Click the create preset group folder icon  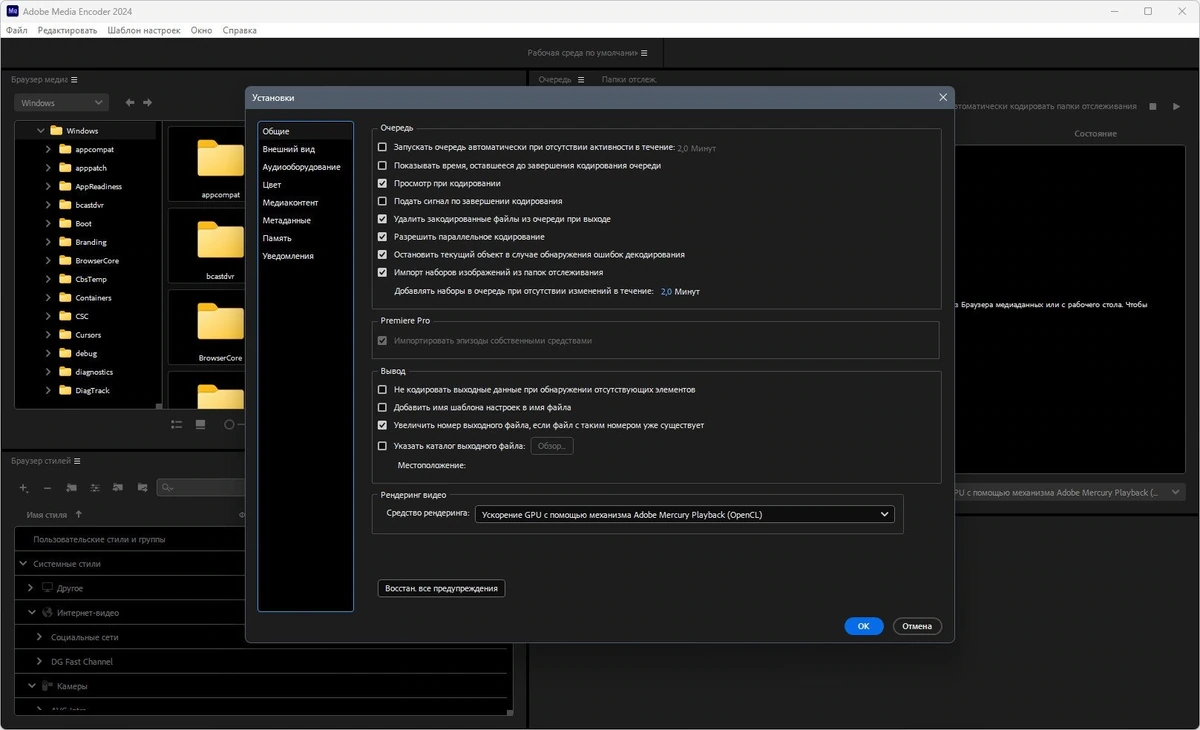[x=71, y=488]
